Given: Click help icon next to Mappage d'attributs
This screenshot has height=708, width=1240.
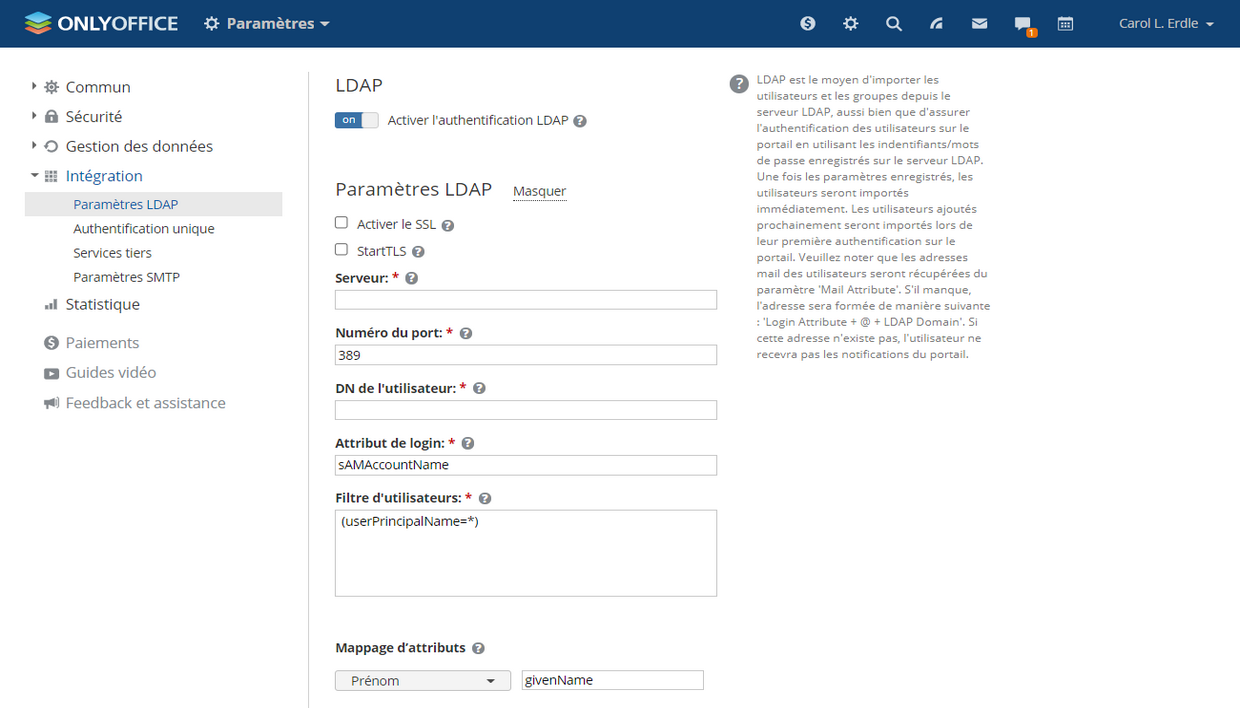Looking at the screenshot, I should pos(478,649).
